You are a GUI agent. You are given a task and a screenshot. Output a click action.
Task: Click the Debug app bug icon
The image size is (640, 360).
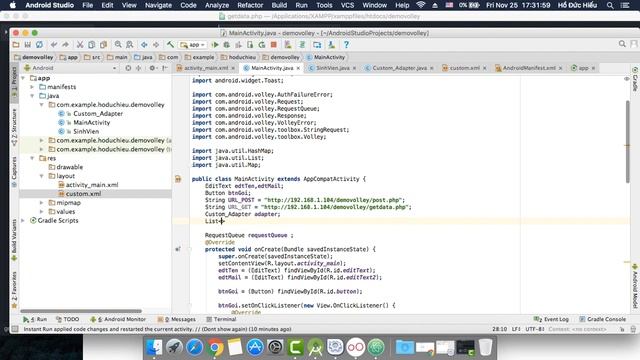pyautogui.click(x=227, y=45)
